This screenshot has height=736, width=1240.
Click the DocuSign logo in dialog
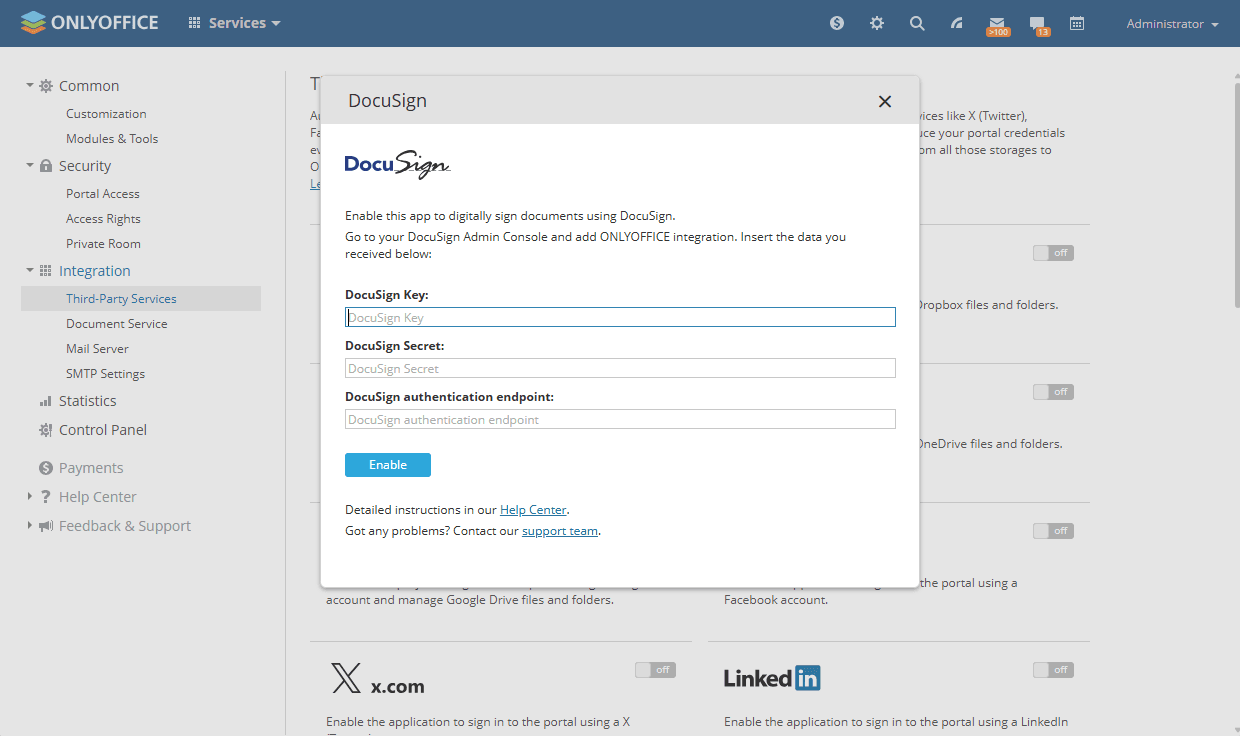pyautogui.click(x=397, y=165)
